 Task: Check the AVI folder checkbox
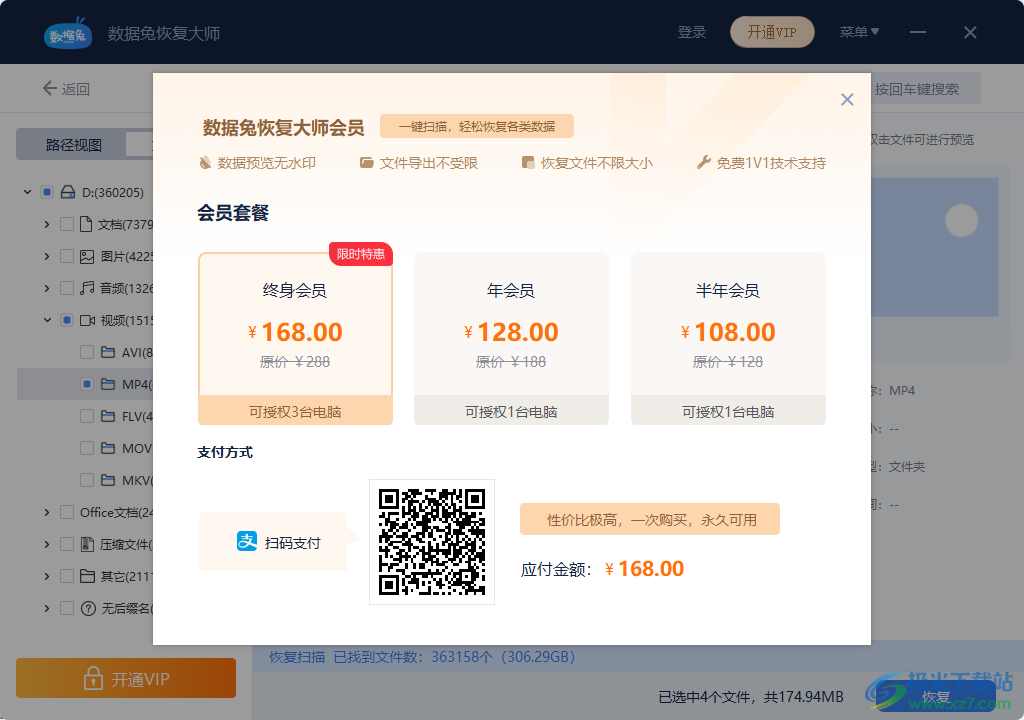[x=86, y=351]
